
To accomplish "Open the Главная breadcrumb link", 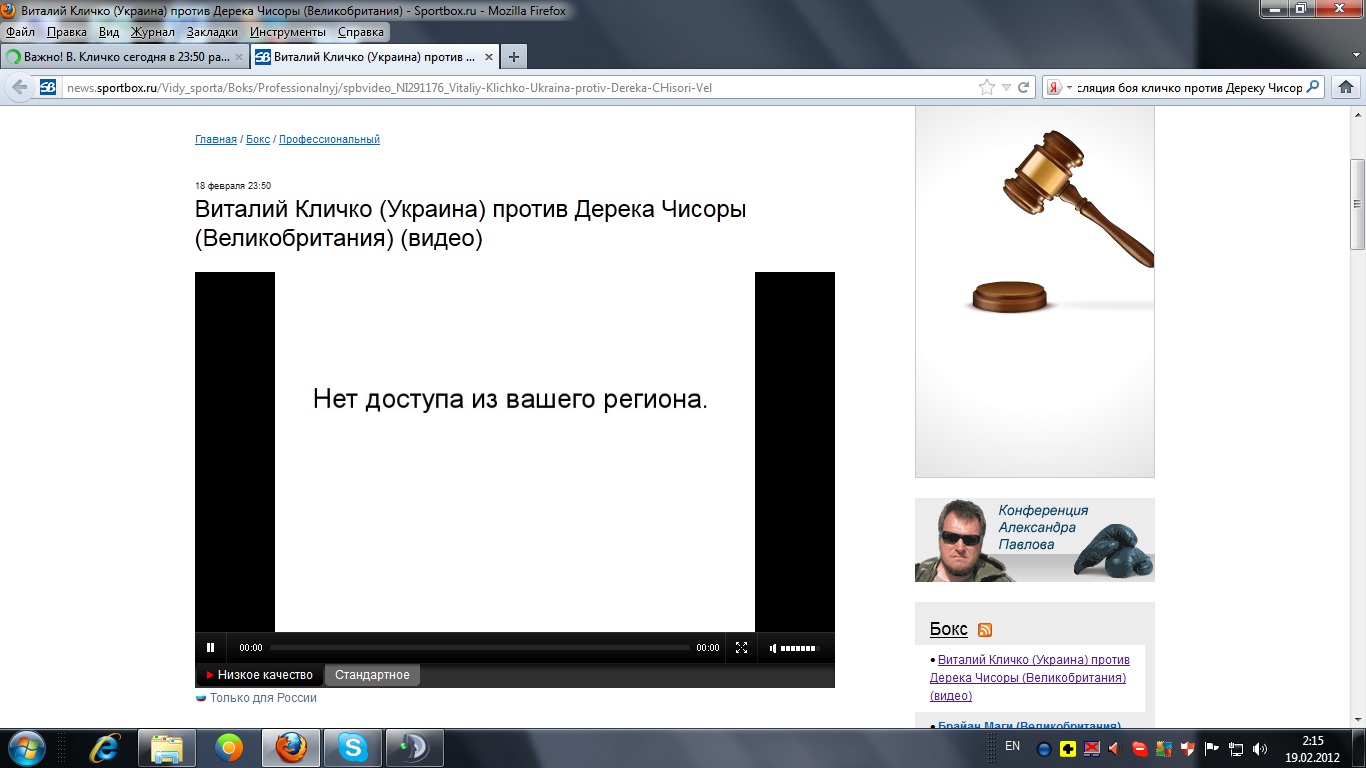I will (x=215, y=140).
